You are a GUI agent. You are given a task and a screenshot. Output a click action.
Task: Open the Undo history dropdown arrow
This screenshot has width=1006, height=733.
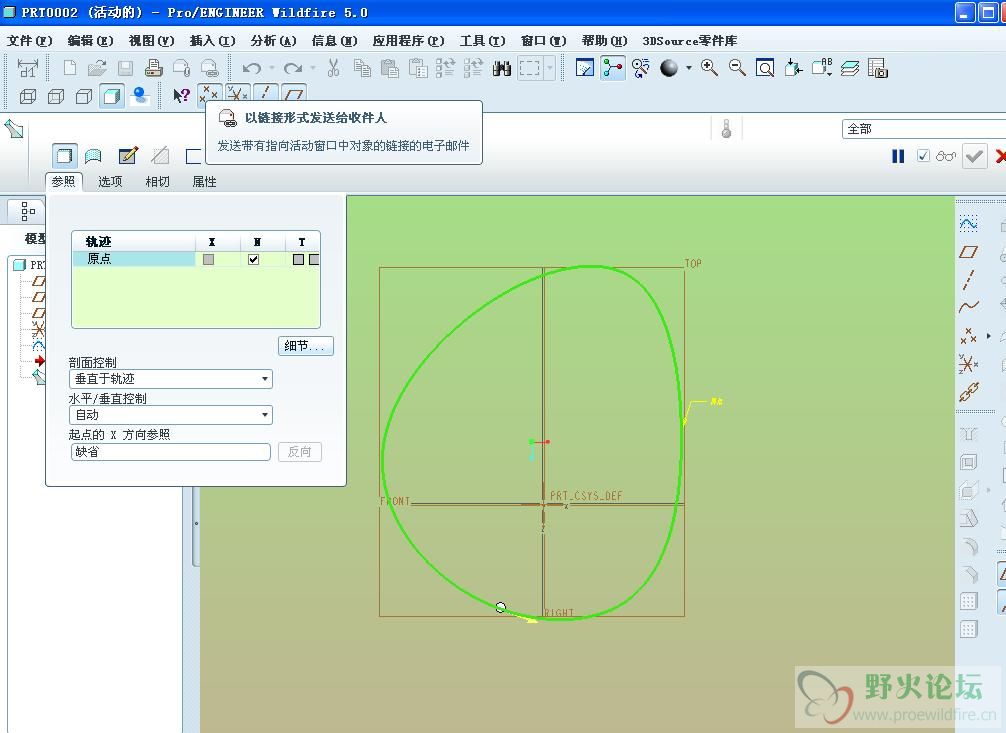click(x=271, y=67)
